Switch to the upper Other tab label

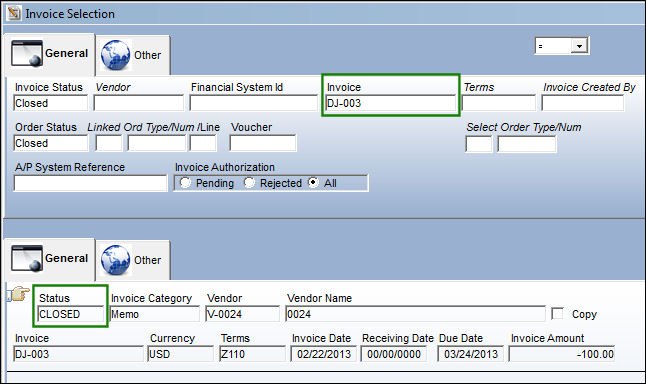(x=147, y=55)
